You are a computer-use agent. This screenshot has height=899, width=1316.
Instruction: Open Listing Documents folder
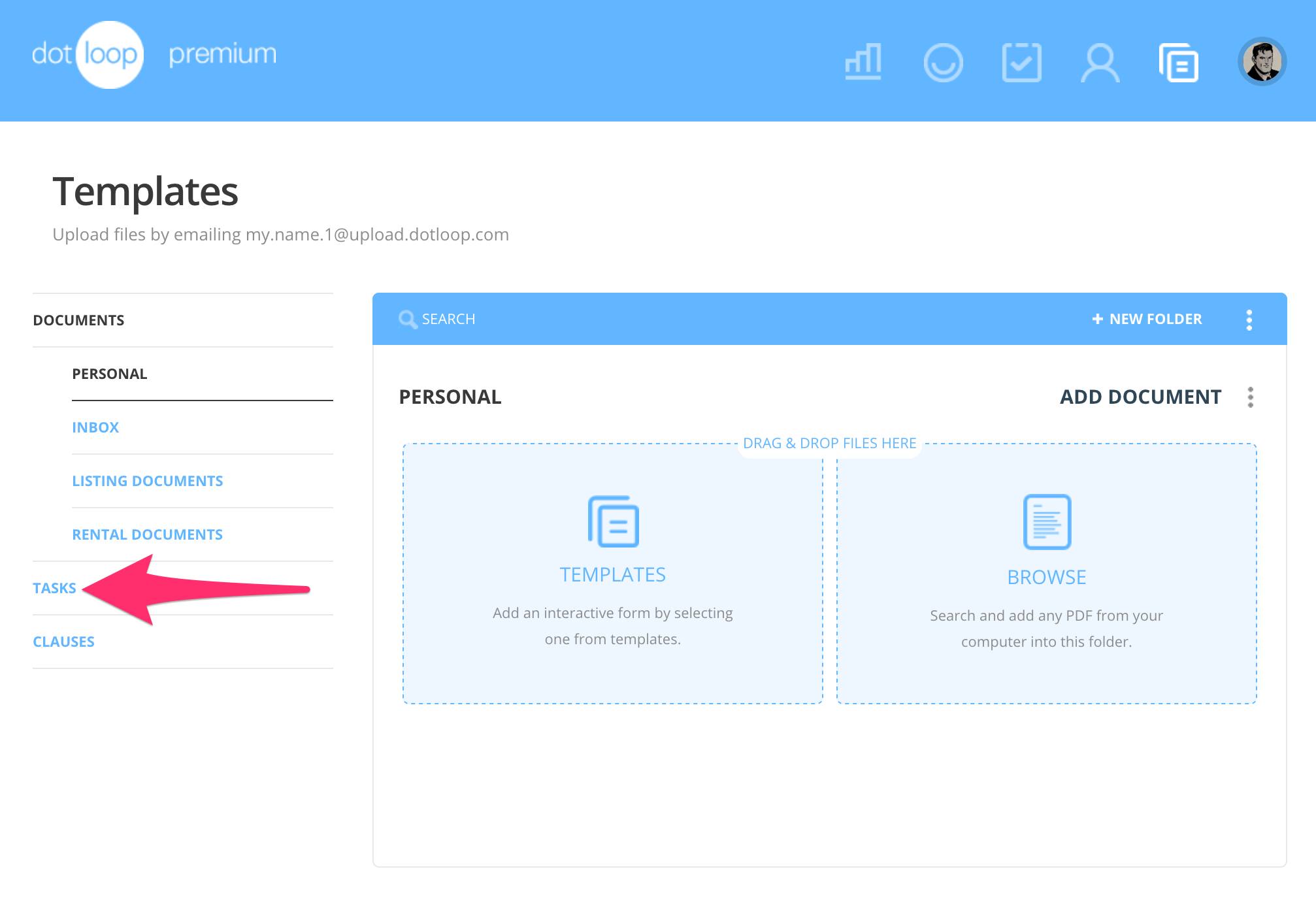coord(148,481)
